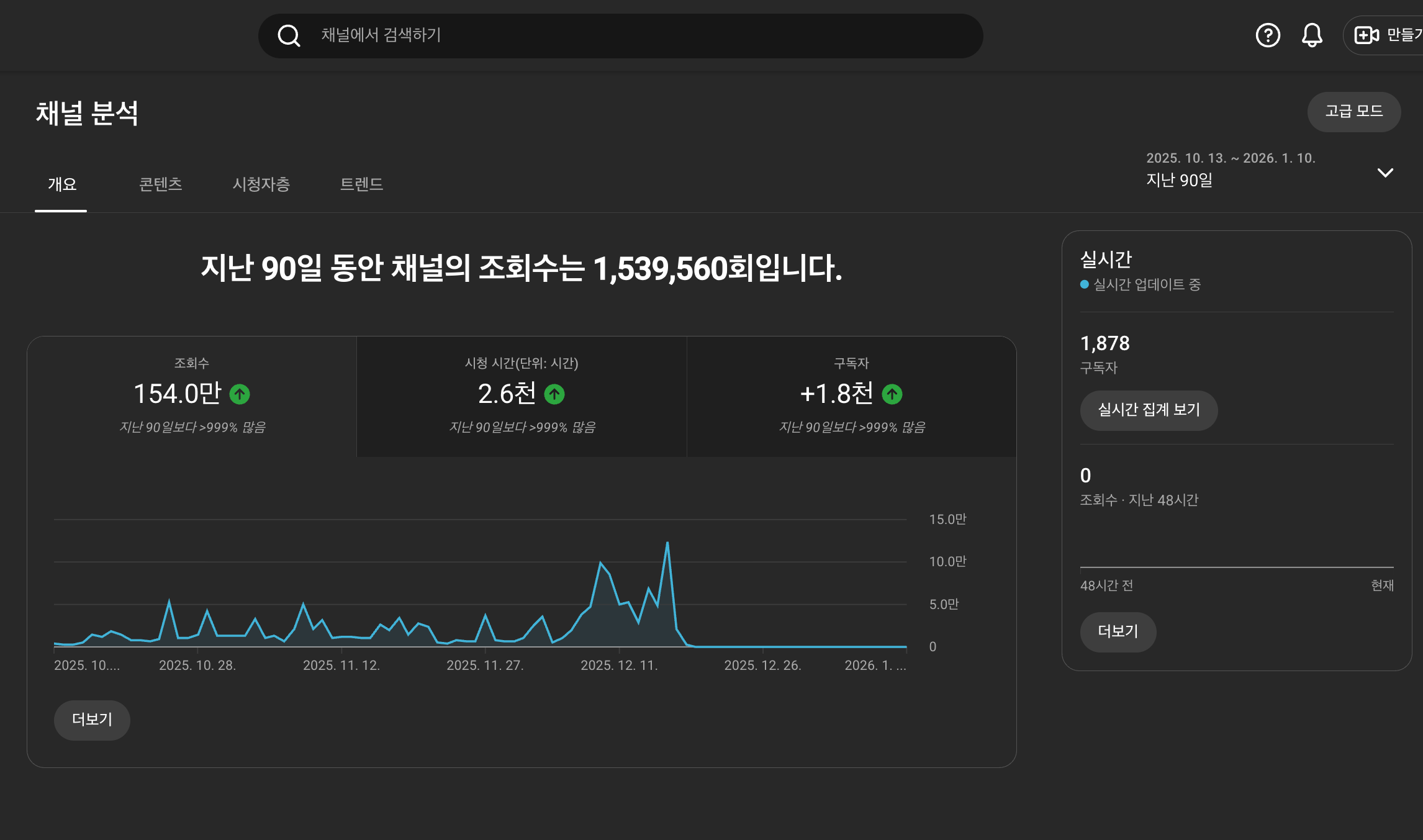Switch to the 시청자층 tab
This screenshot has width=1423, height=840.
click(x=261, y=184)
